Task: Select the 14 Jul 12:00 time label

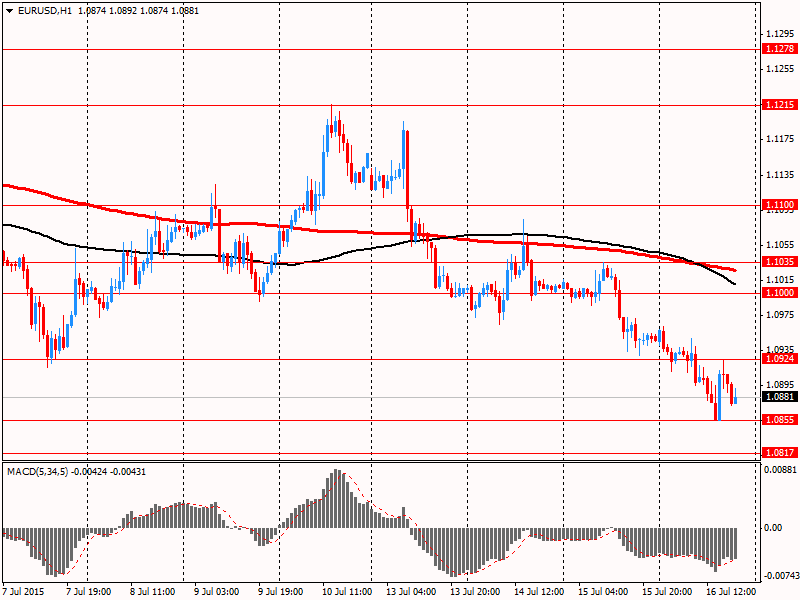Action: tap(539, 592)
